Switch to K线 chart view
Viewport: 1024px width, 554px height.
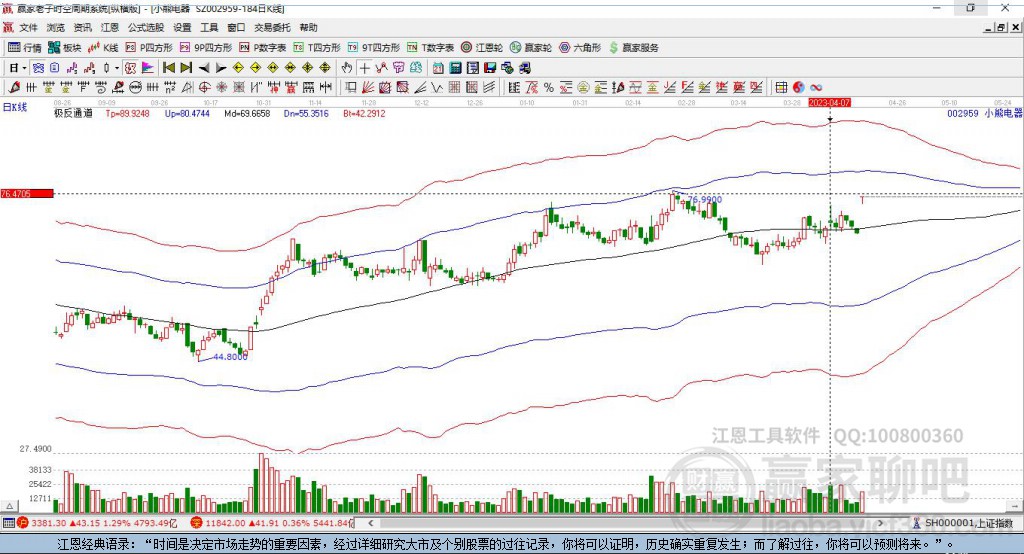tap(103, 48)
